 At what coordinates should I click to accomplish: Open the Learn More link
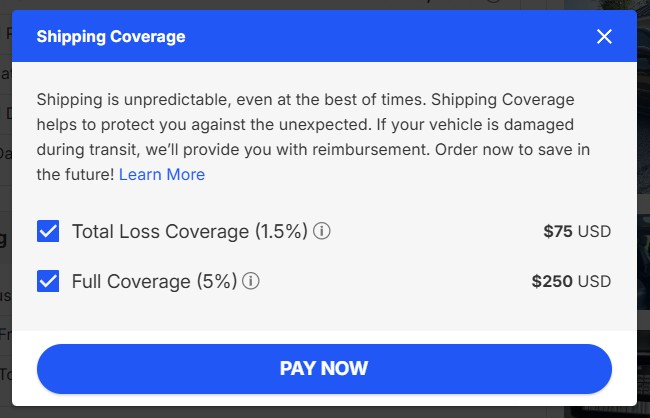(x=162, y=174)
